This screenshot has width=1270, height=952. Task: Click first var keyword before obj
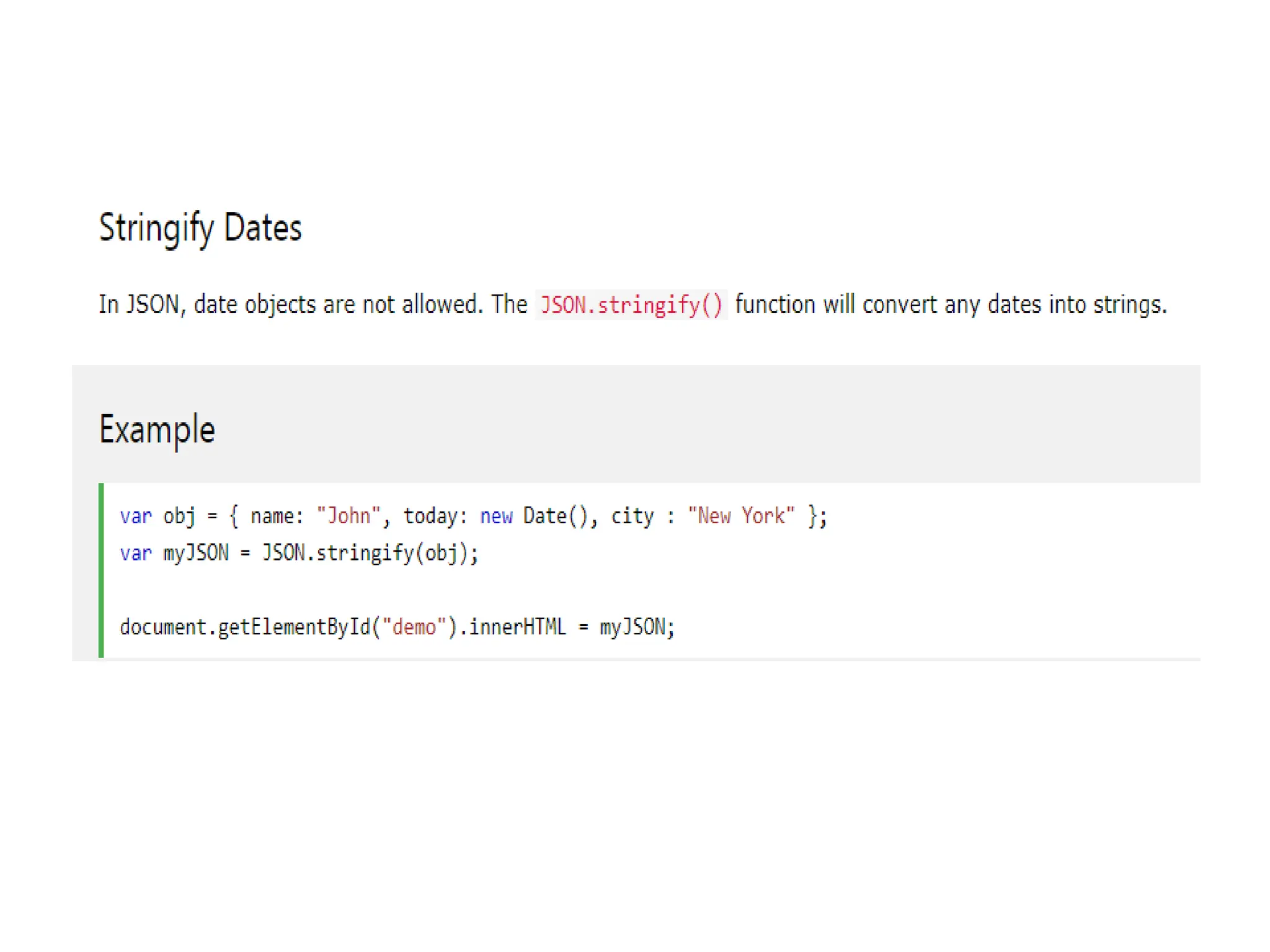136,516
